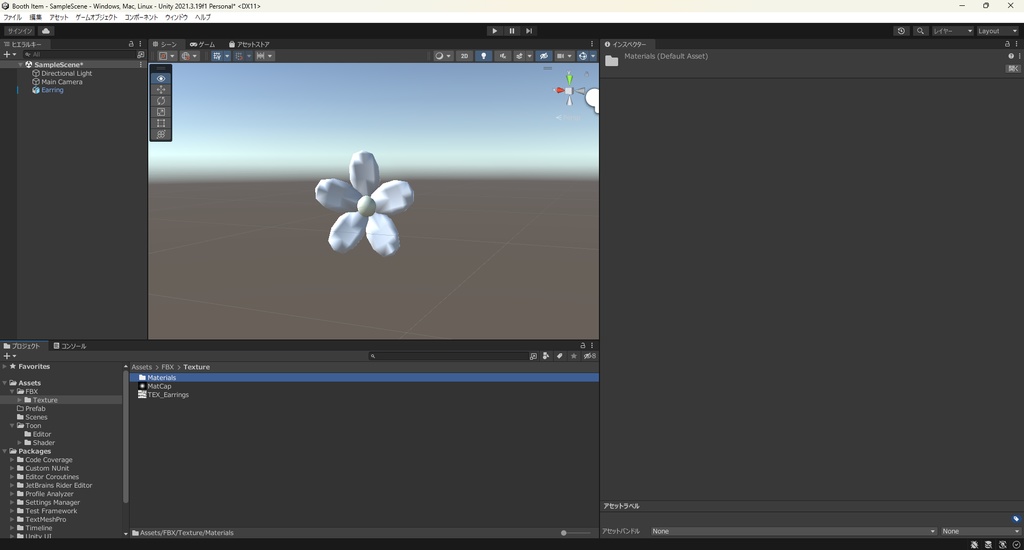Toggle scene lighting bulb icon

pos(483,56)
